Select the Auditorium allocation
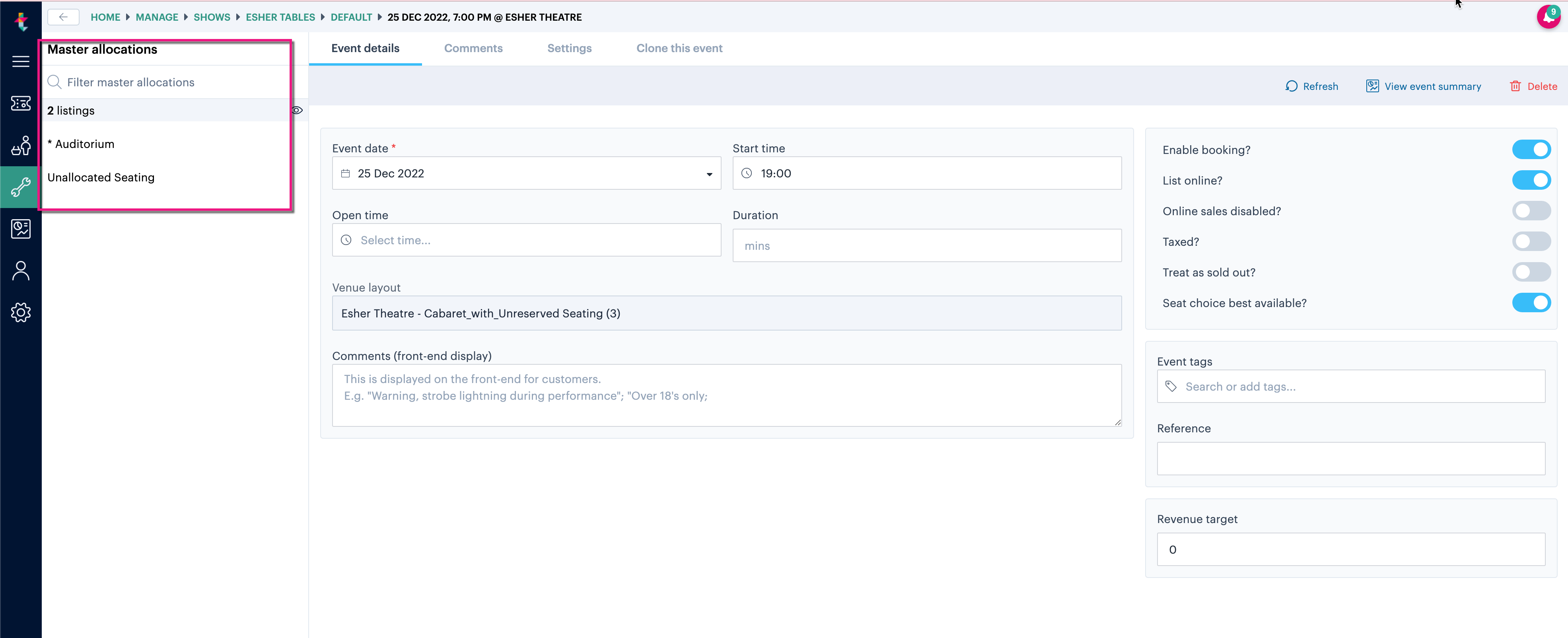This screenshot has height=638, width=1568. point(81,144)
